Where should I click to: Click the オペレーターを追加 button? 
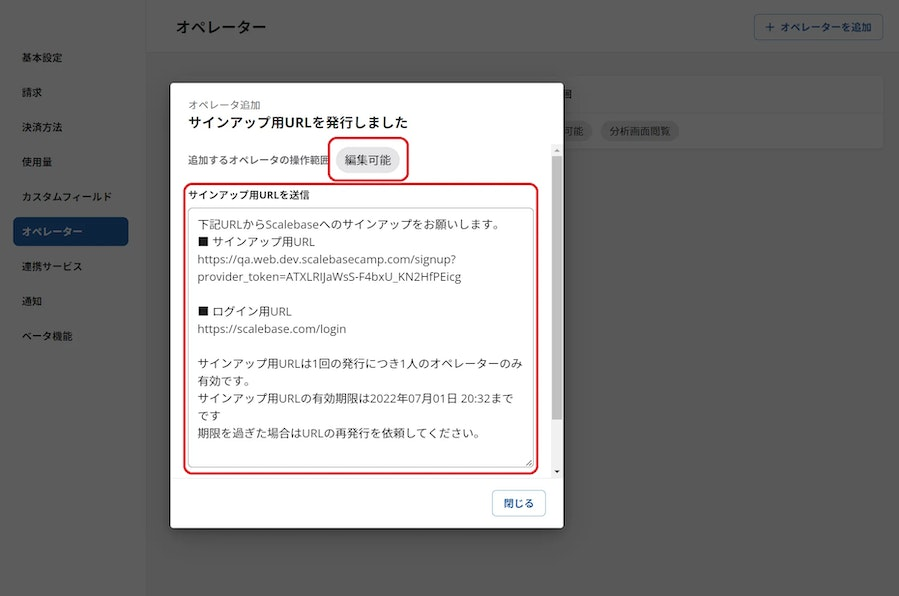(818, 28)
